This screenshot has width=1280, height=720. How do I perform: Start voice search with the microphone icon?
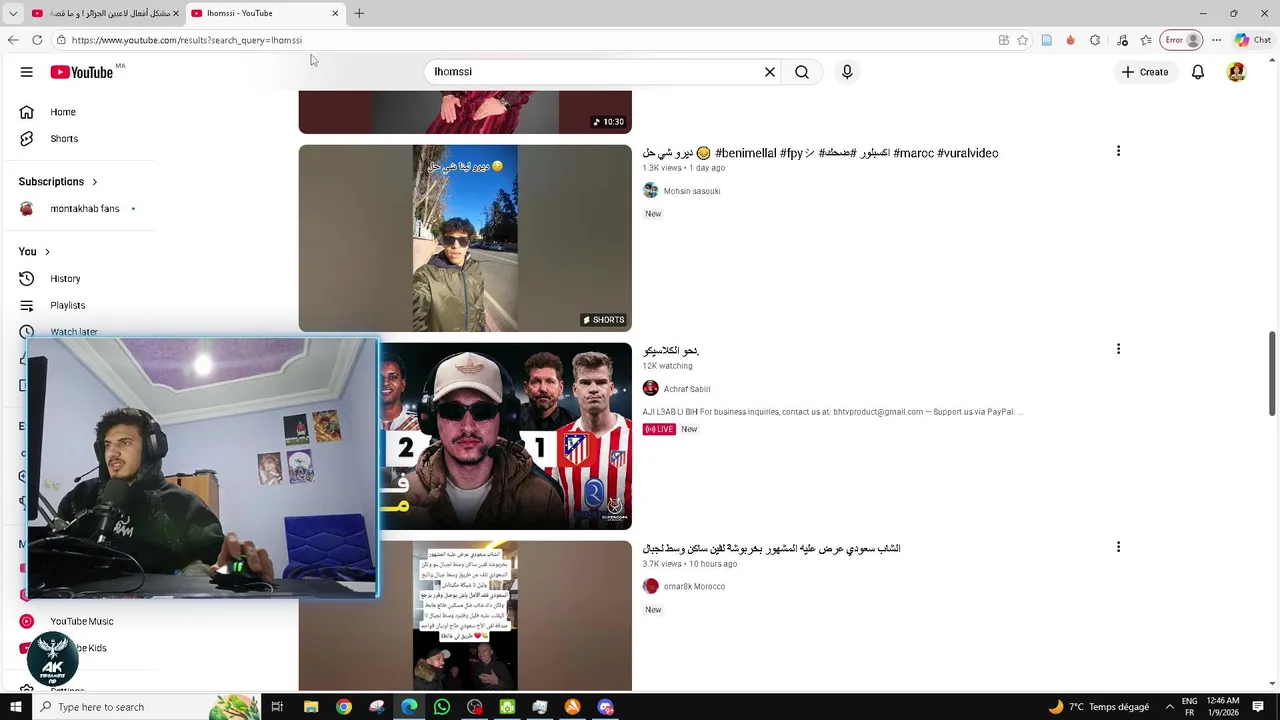(847, 72)
